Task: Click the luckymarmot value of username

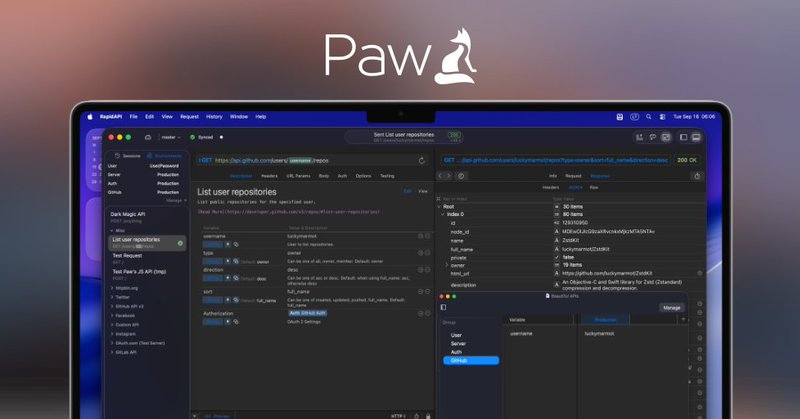Action: tap(302, 236)
